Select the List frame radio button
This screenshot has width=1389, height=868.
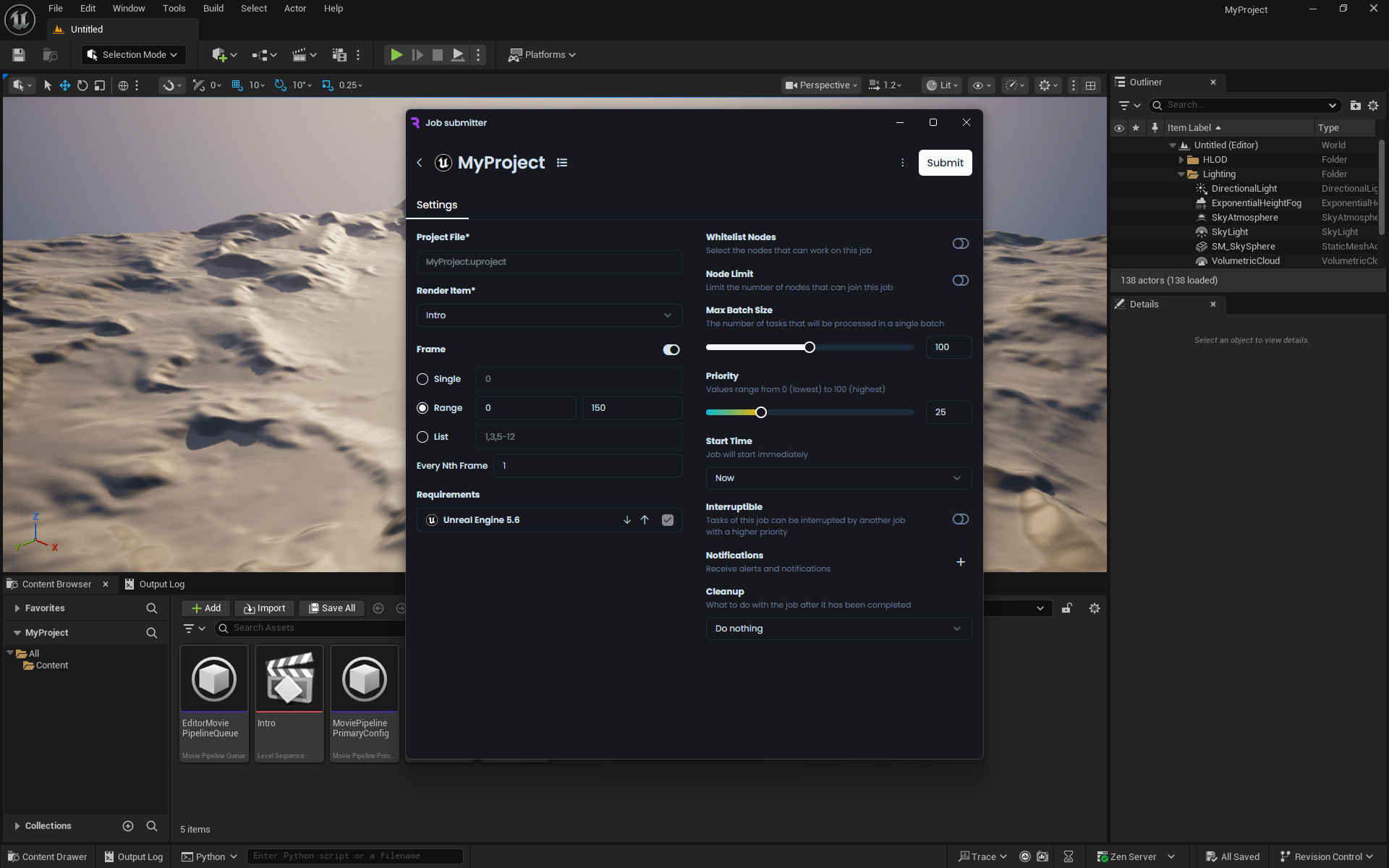(x=422, y=437)
